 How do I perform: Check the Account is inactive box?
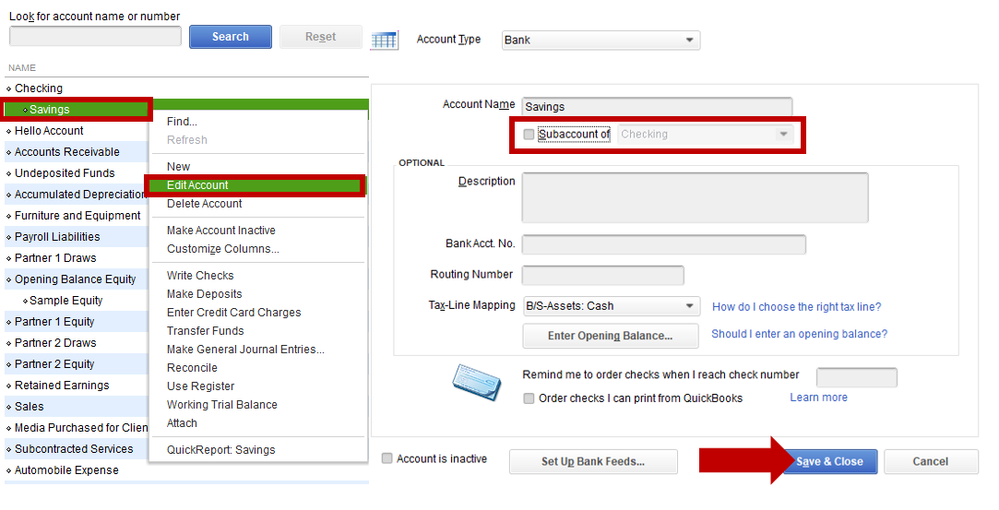[387, 459]
